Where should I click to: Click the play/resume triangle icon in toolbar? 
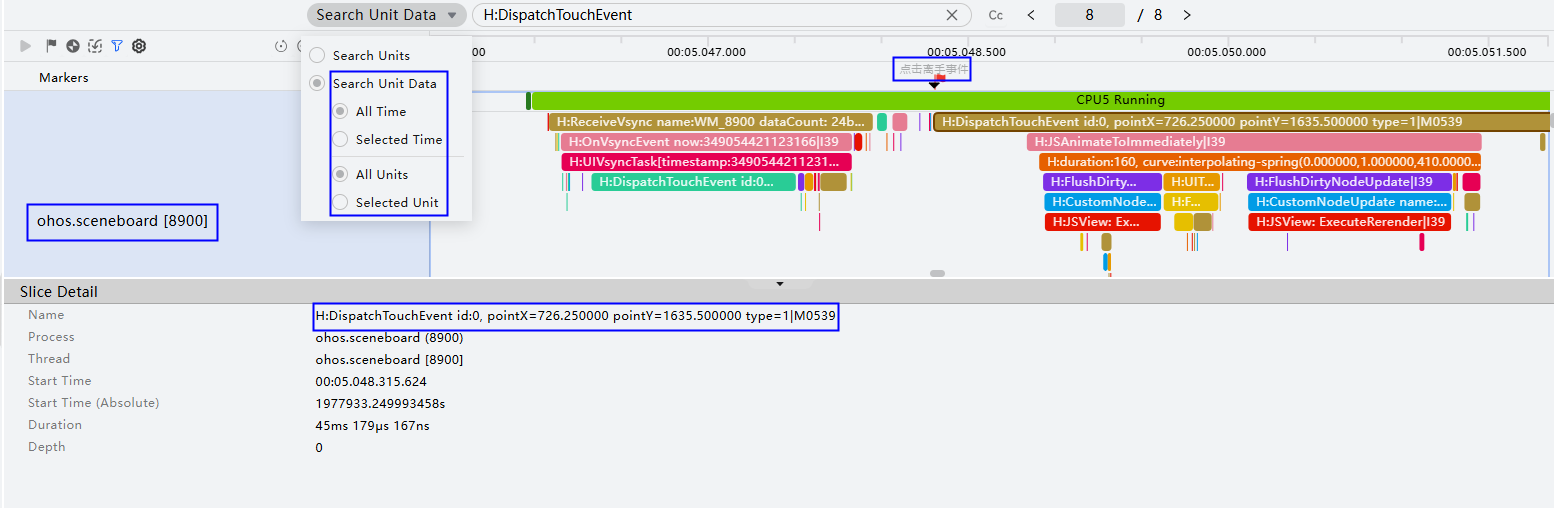coord(26,46)
